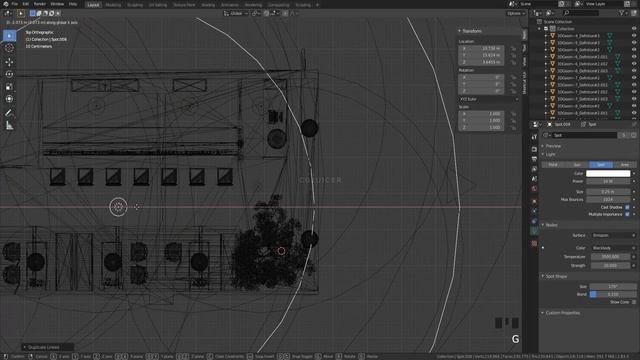
Task: Click the Set selection mode icon
Action: click(x=33, y=13)
